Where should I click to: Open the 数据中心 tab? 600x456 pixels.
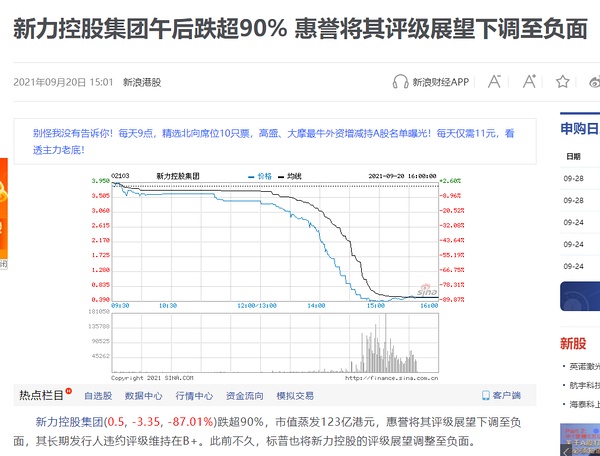(x=144, y=396)
